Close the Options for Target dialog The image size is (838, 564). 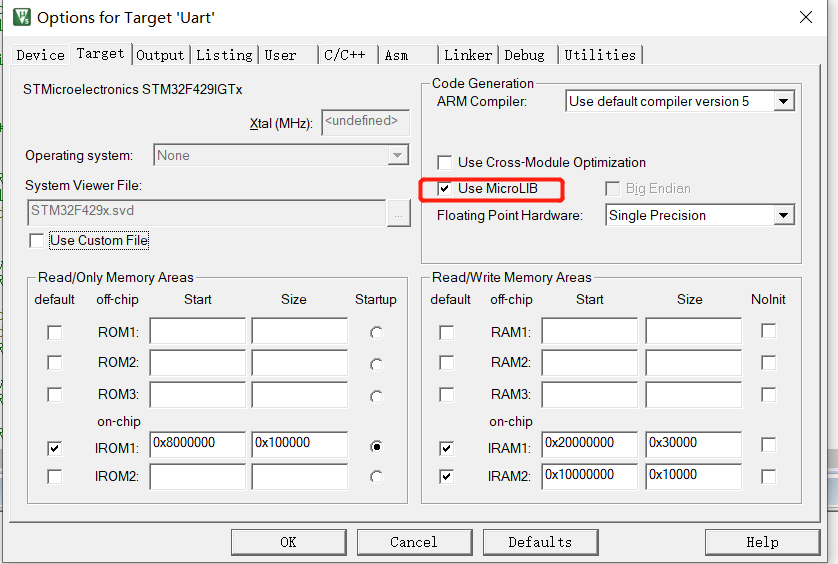tap(806, 17)
